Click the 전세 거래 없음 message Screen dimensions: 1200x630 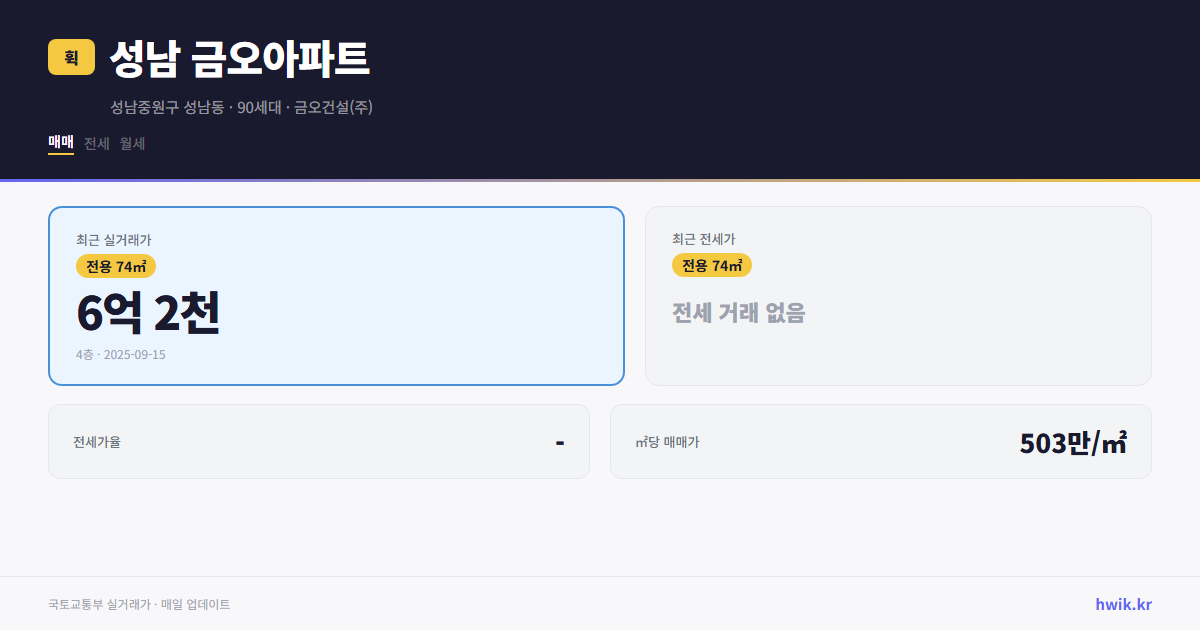point(738,315)
